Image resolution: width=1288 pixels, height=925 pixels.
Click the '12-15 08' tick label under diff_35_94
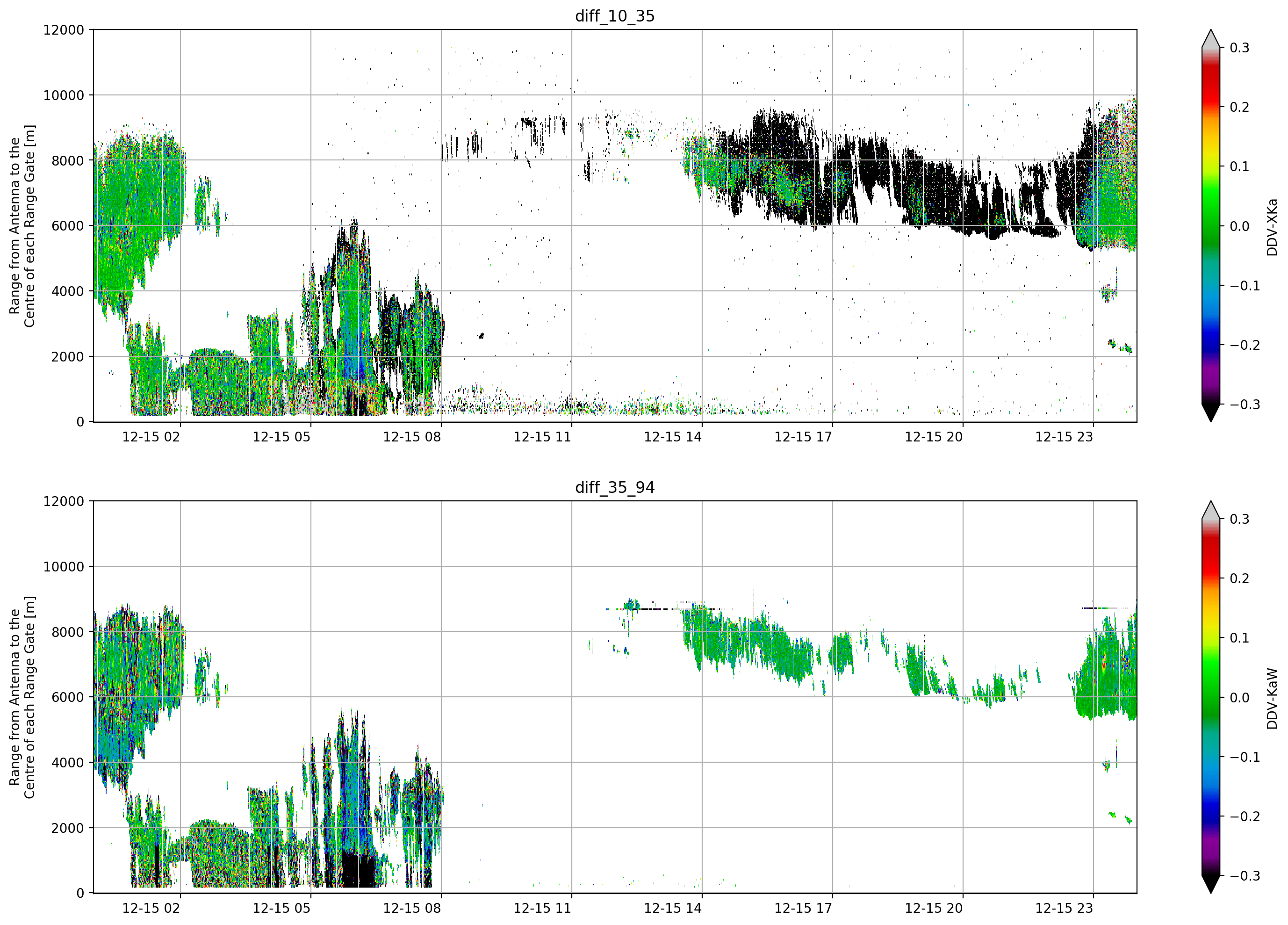tap(412, 909)
